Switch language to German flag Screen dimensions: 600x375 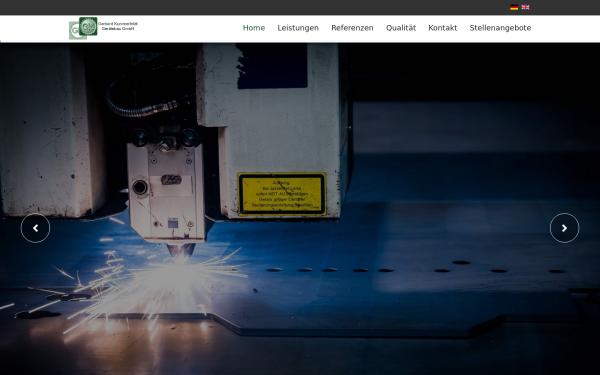[x=514, y=7]
